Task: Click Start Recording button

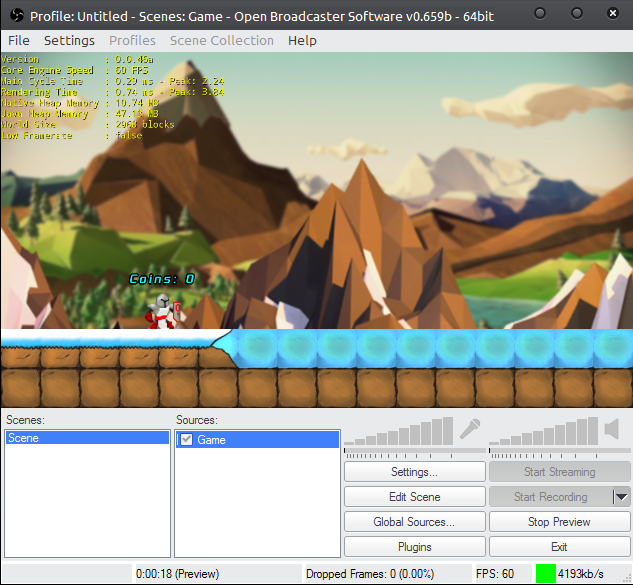Action: click(551, 497)
